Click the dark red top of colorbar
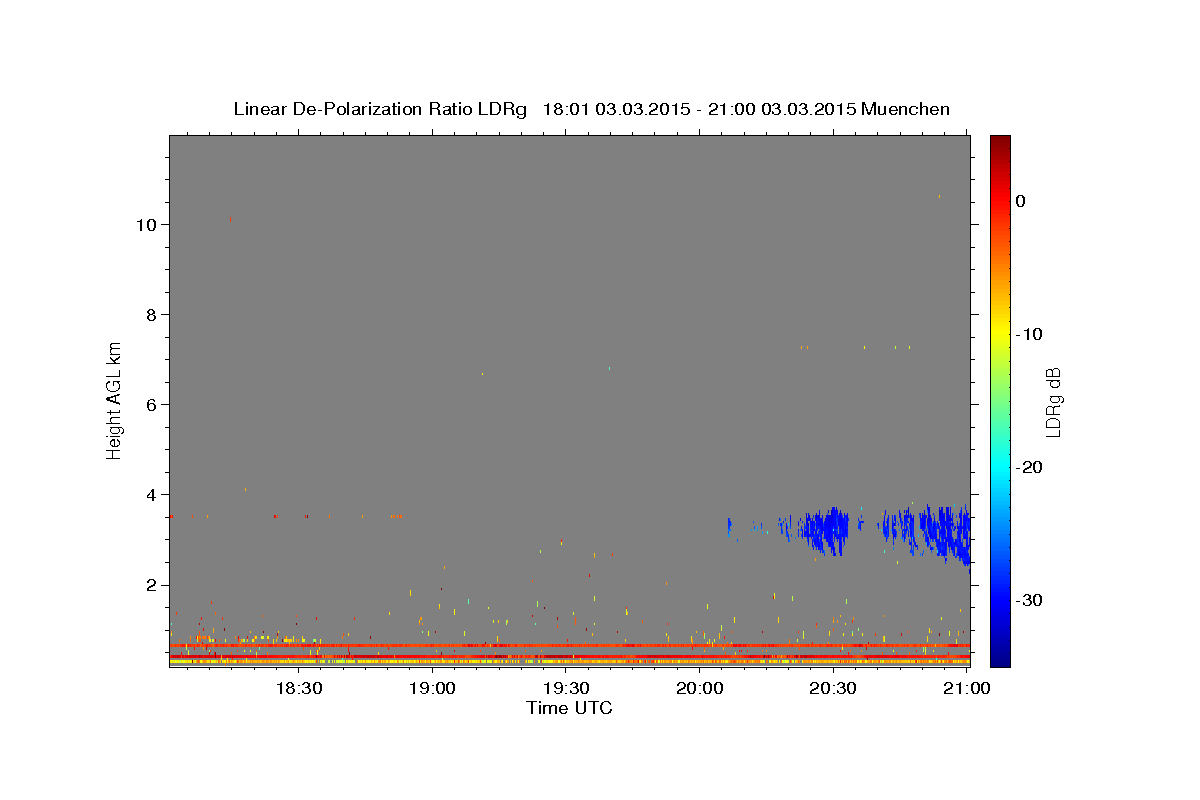The width and height of the screenshot is (1200, 800). [x=1000, y=145]
